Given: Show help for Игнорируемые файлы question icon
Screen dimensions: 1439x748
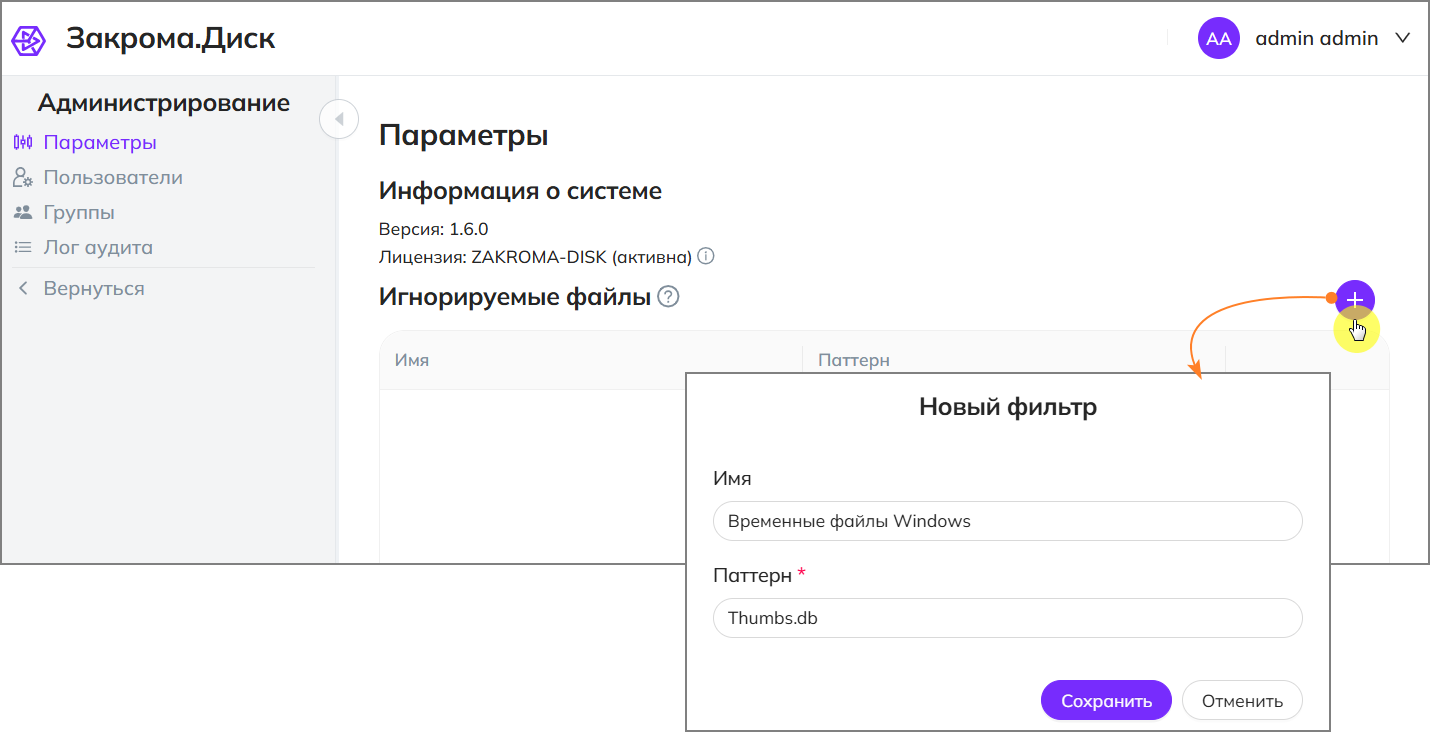Looking at the screenshot, I should 668,297.
